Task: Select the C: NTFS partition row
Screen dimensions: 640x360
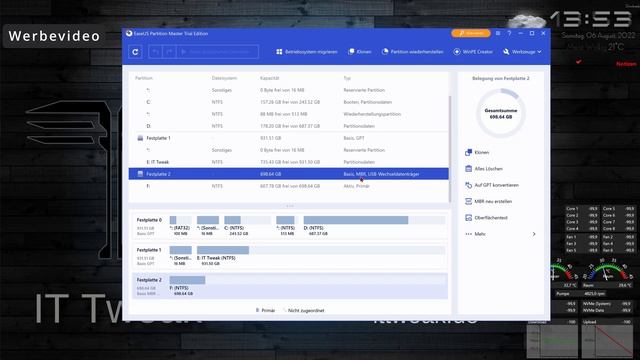Action: point(289,102)
